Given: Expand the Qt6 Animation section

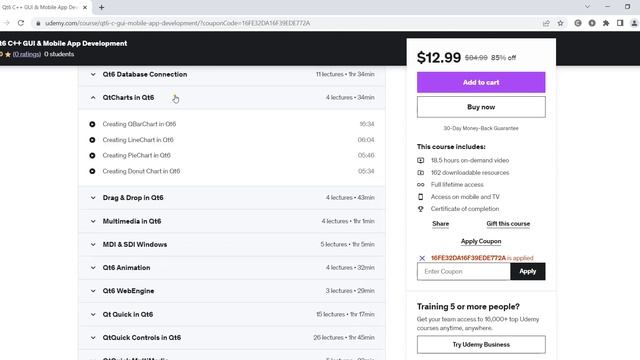Looking at the screenshot, I should coord(232,268).
